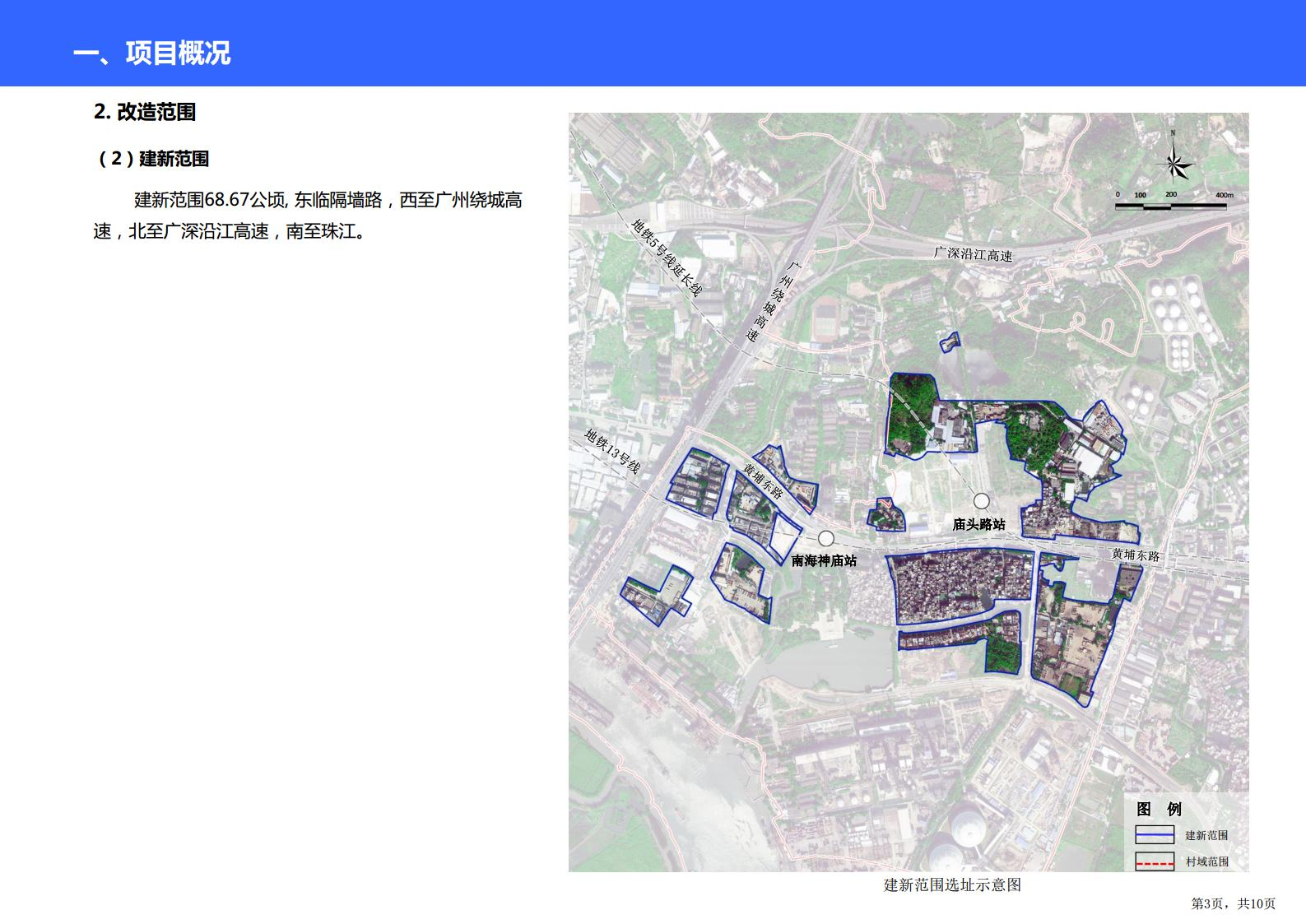Screen dimensions: 1306x924
Task: Click the page number 第3页，共10页
Action: tap(1233, 904)
